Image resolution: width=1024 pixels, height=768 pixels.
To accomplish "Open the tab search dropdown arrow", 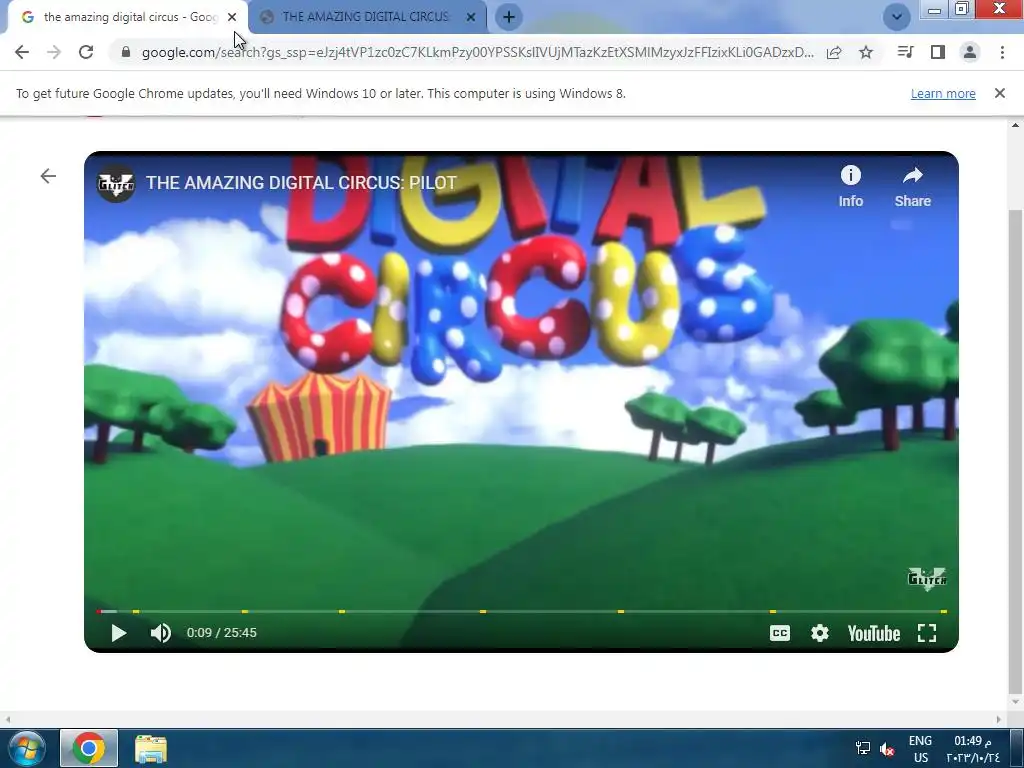I will point(897,17).
